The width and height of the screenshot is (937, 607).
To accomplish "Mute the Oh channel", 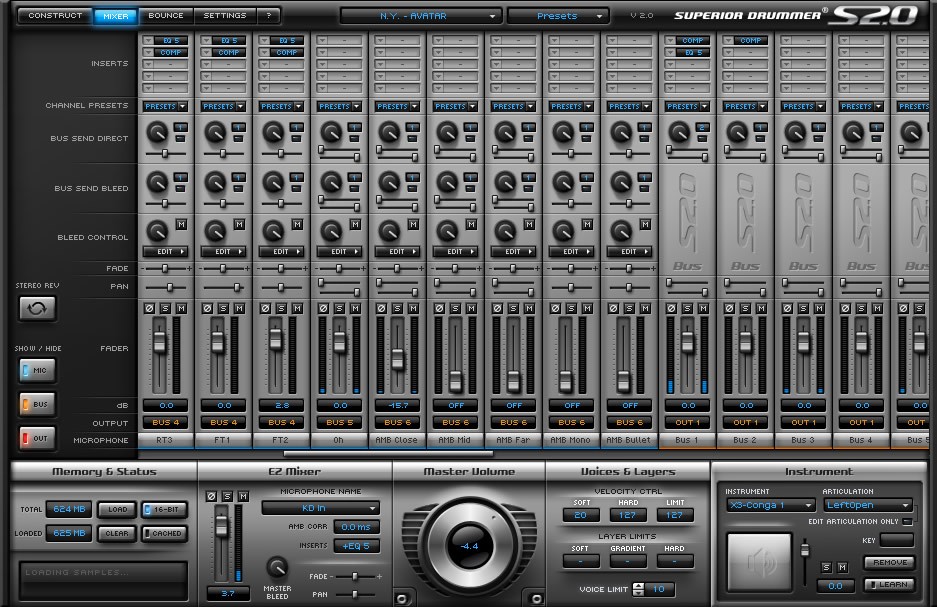I will [355, 308].
